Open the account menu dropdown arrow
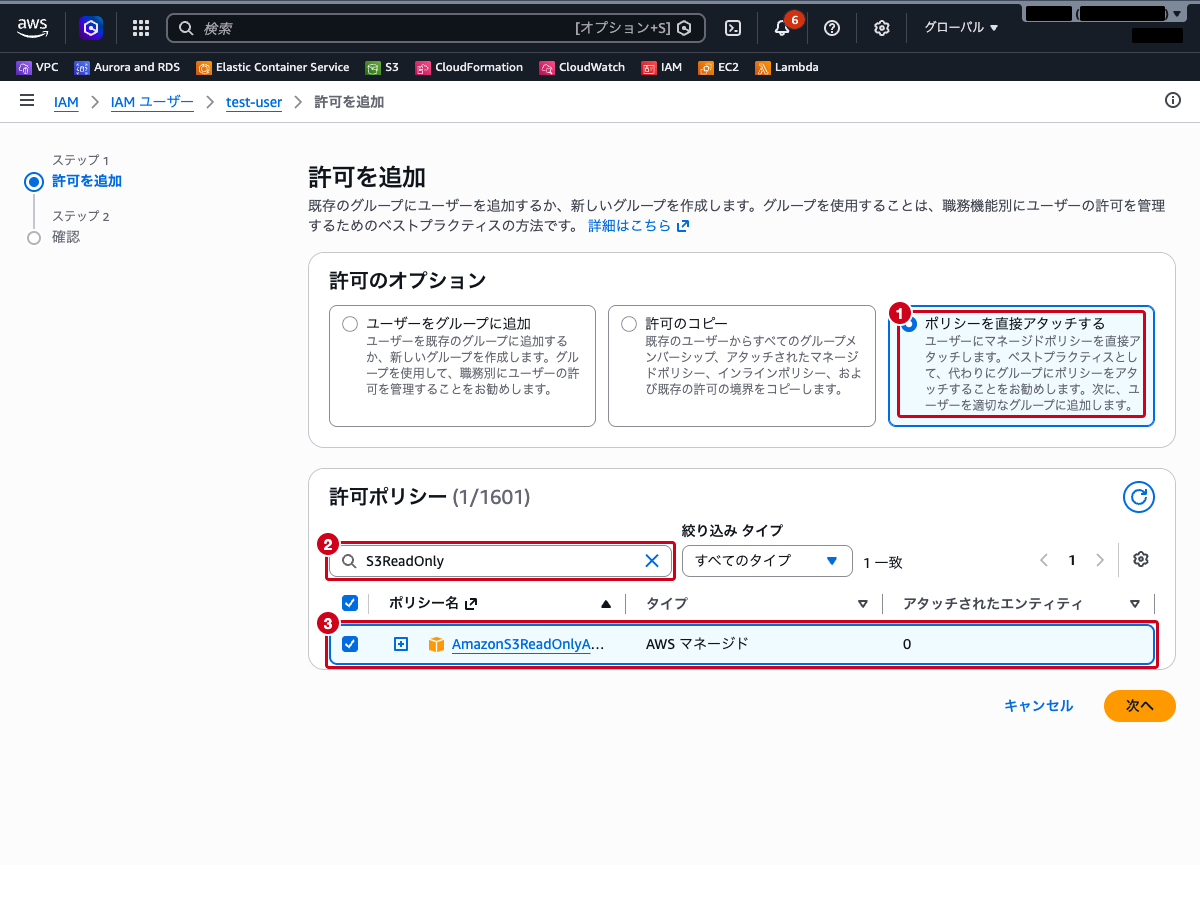1200x900 pixels. click(1176, 14)
